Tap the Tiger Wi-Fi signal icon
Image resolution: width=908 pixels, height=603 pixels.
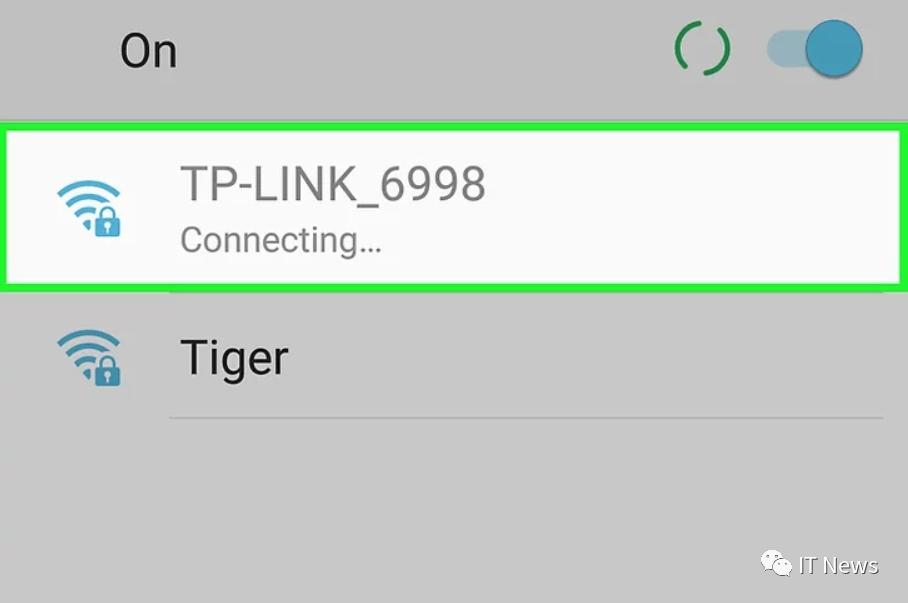tap(89, 357)
